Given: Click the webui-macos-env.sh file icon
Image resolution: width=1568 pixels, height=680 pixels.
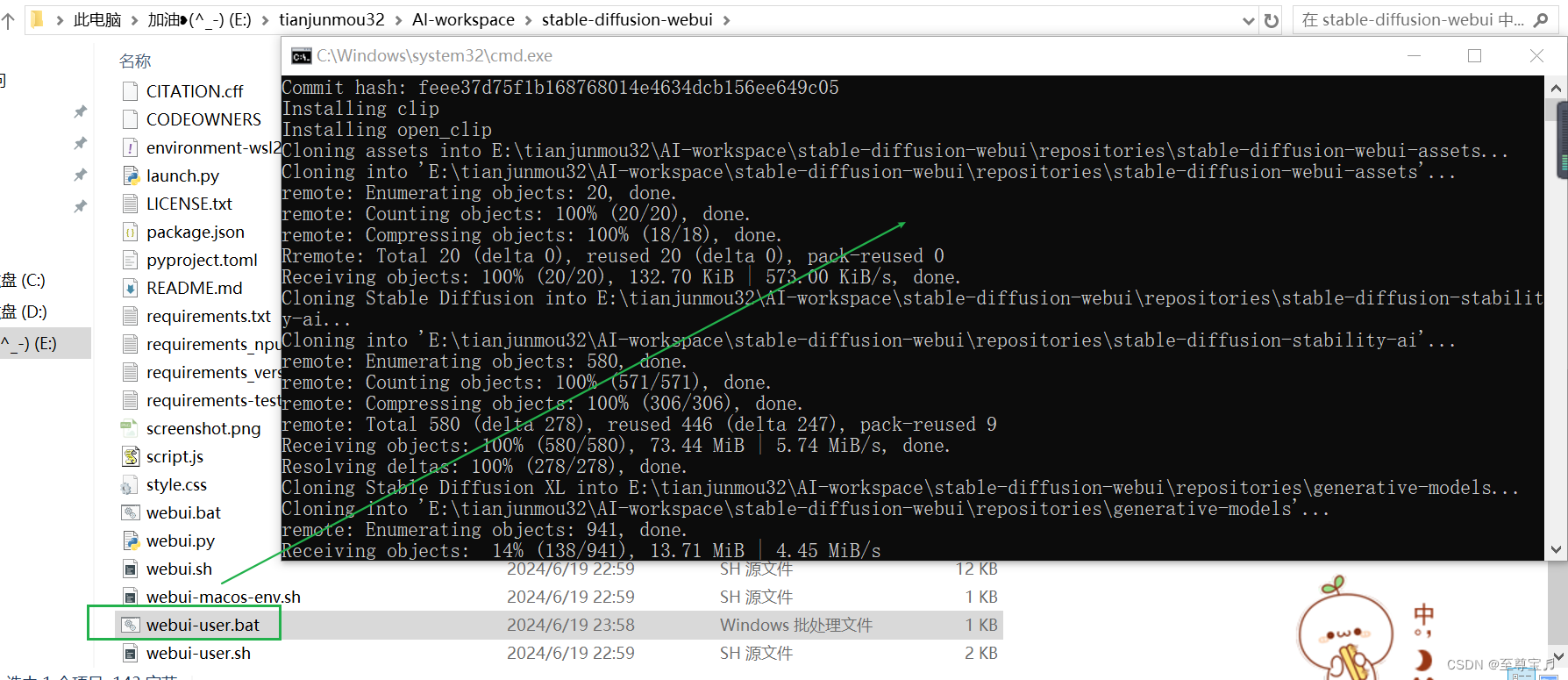Looking at the screenshot, I should [x=131, y=597].
